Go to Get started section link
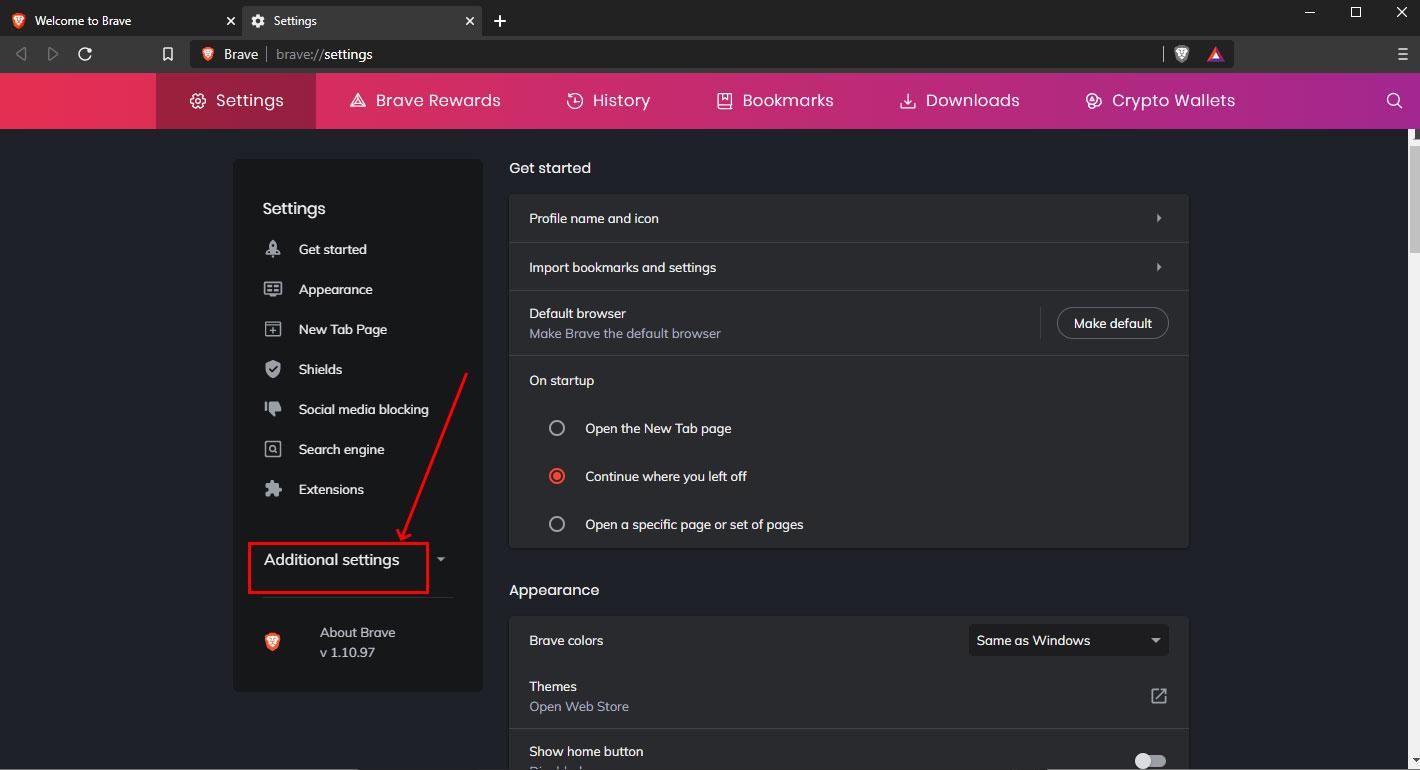This screenshot has width=1420, height=770. tap(333, 249)
